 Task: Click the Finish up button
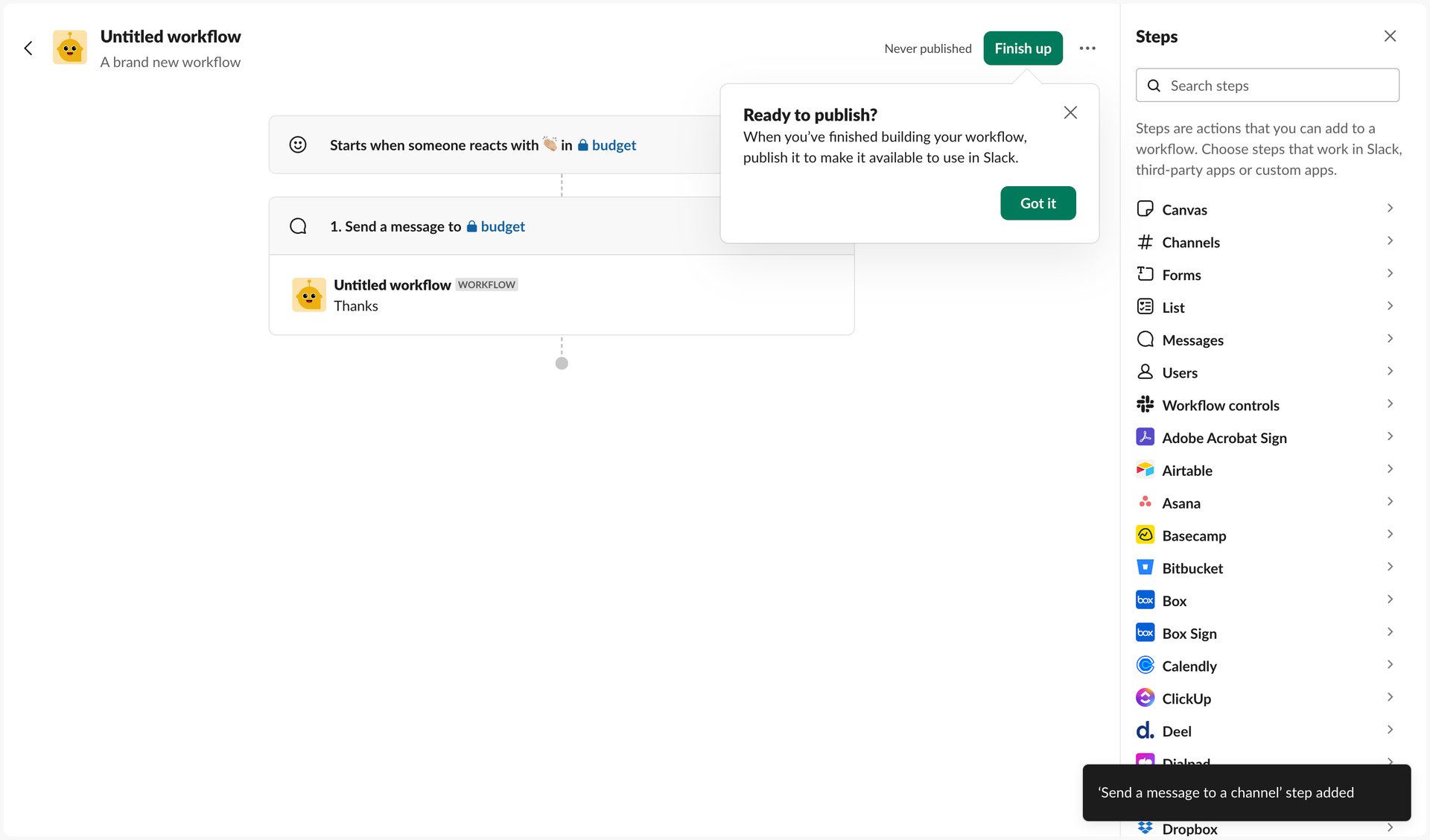click(x=1023, y=48)
